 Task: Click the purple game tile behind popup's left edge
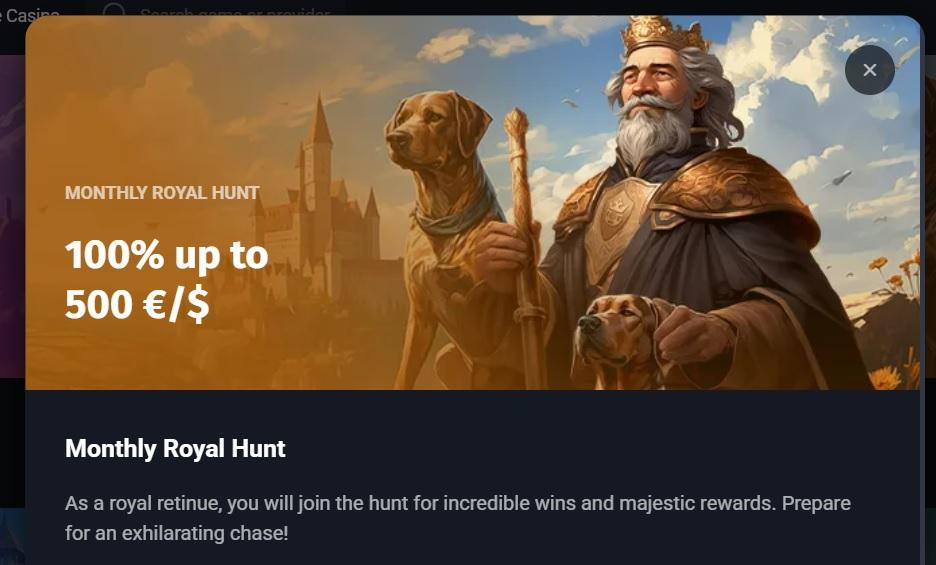12,215
